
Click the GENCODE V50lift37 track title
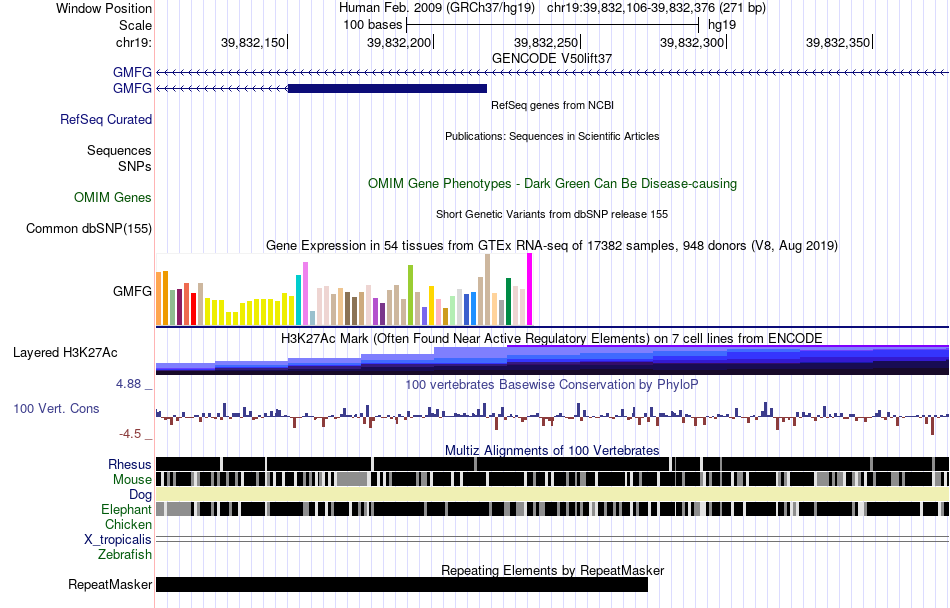(x=552, y=58)
